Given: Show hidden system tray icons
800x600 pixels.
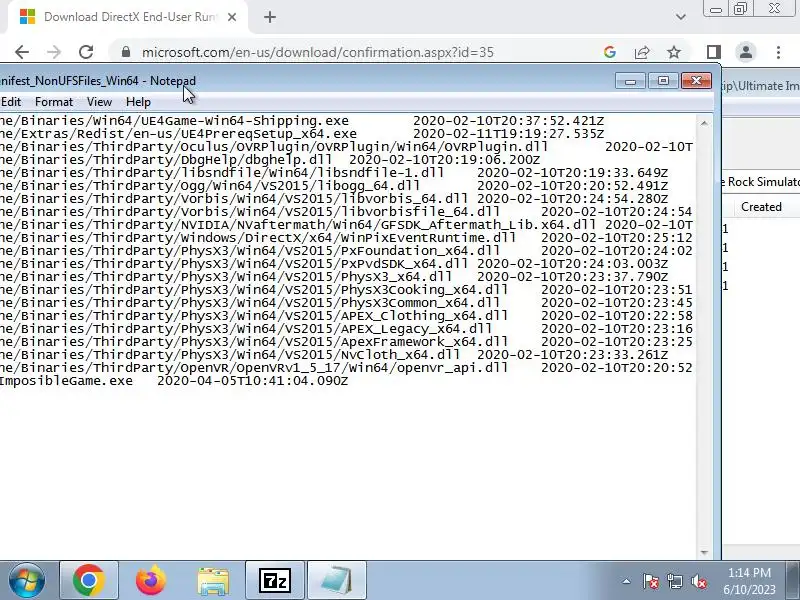Looking at the screenshot, I should (627, 581).
